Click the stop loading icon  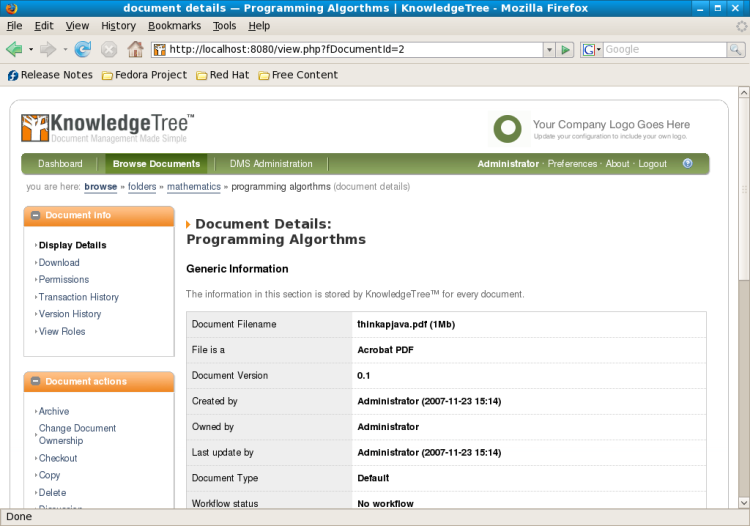109,49
